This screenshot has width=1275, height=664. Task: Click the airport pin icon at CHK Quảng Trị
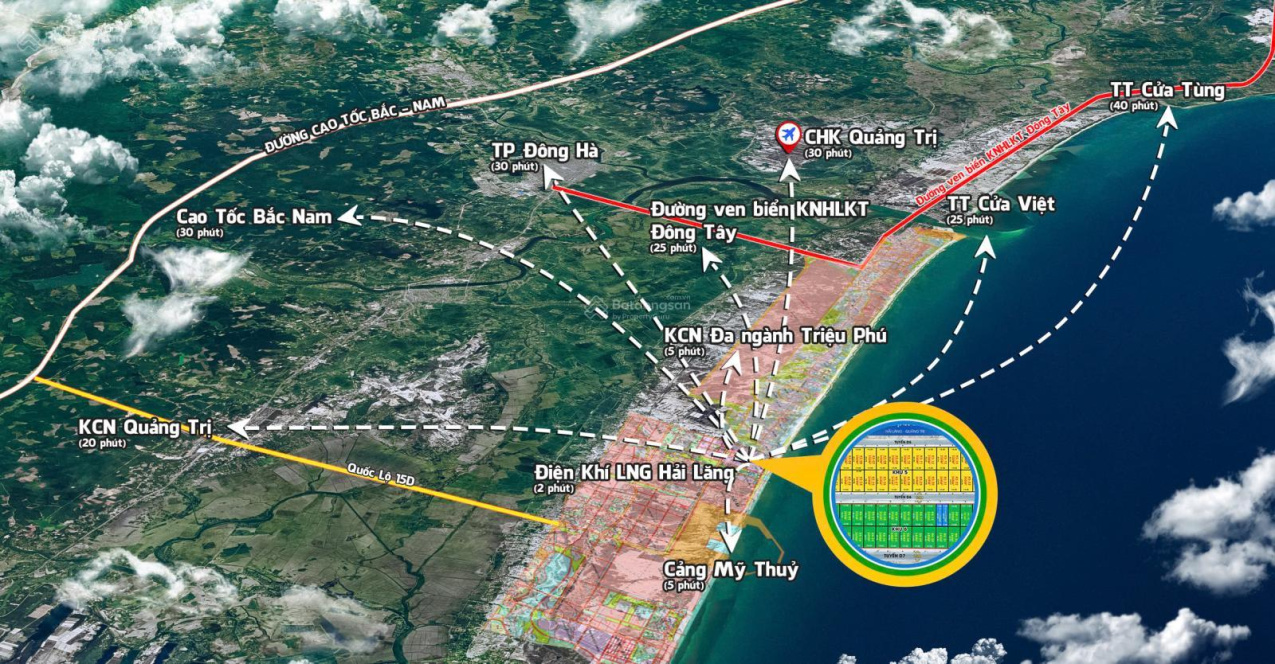click(x=788, y=137)
